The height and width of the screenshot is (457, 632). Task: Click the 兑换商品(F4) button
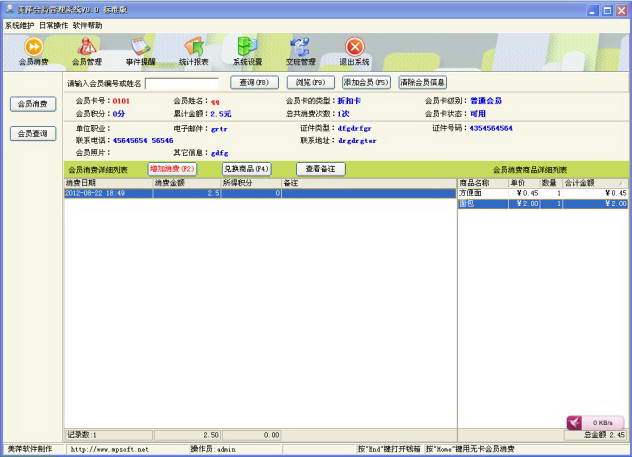point(247,169)
